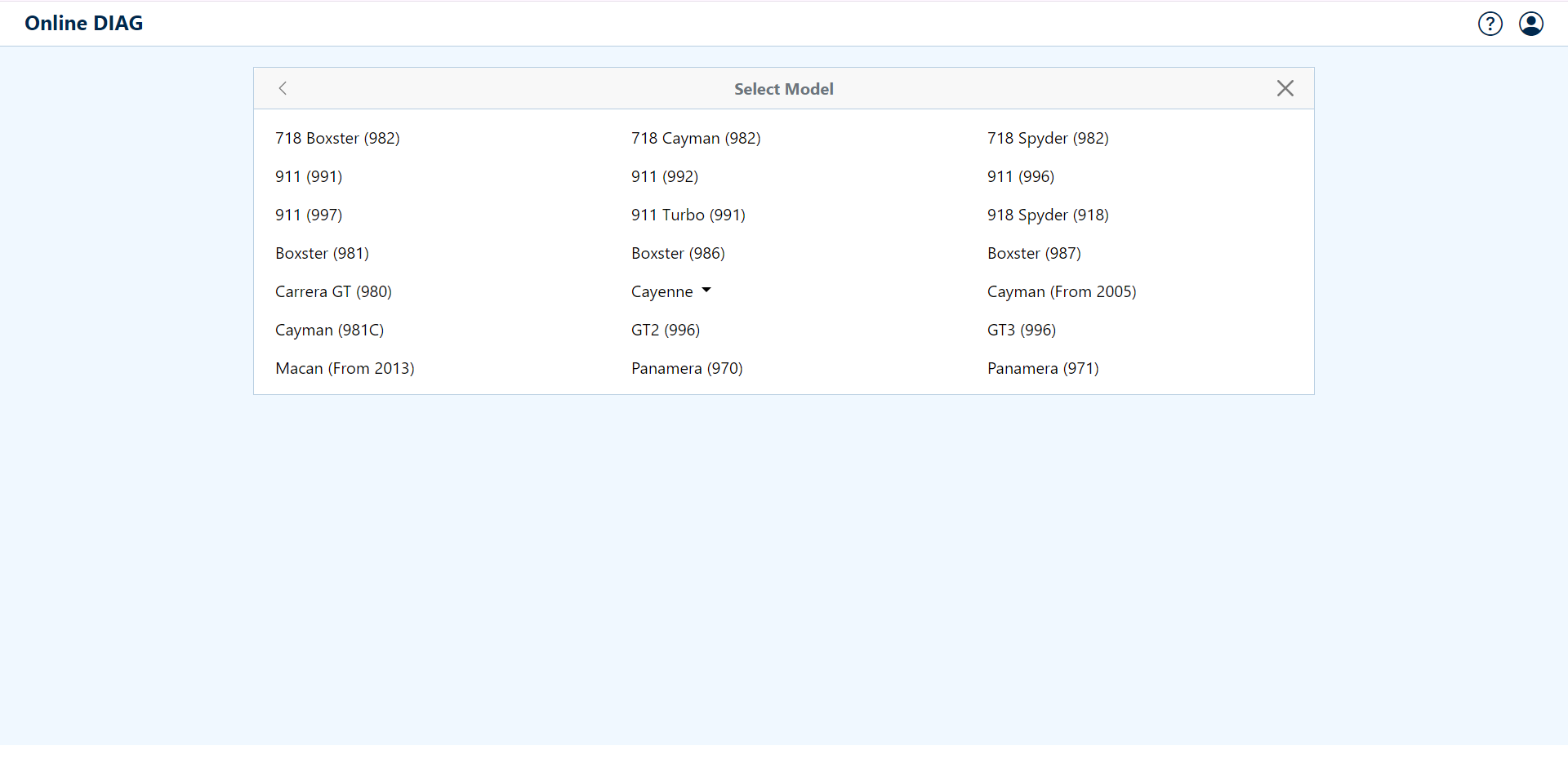Click the Online DIAG logo title
The image size is (1568, 768).
[84, 23]
